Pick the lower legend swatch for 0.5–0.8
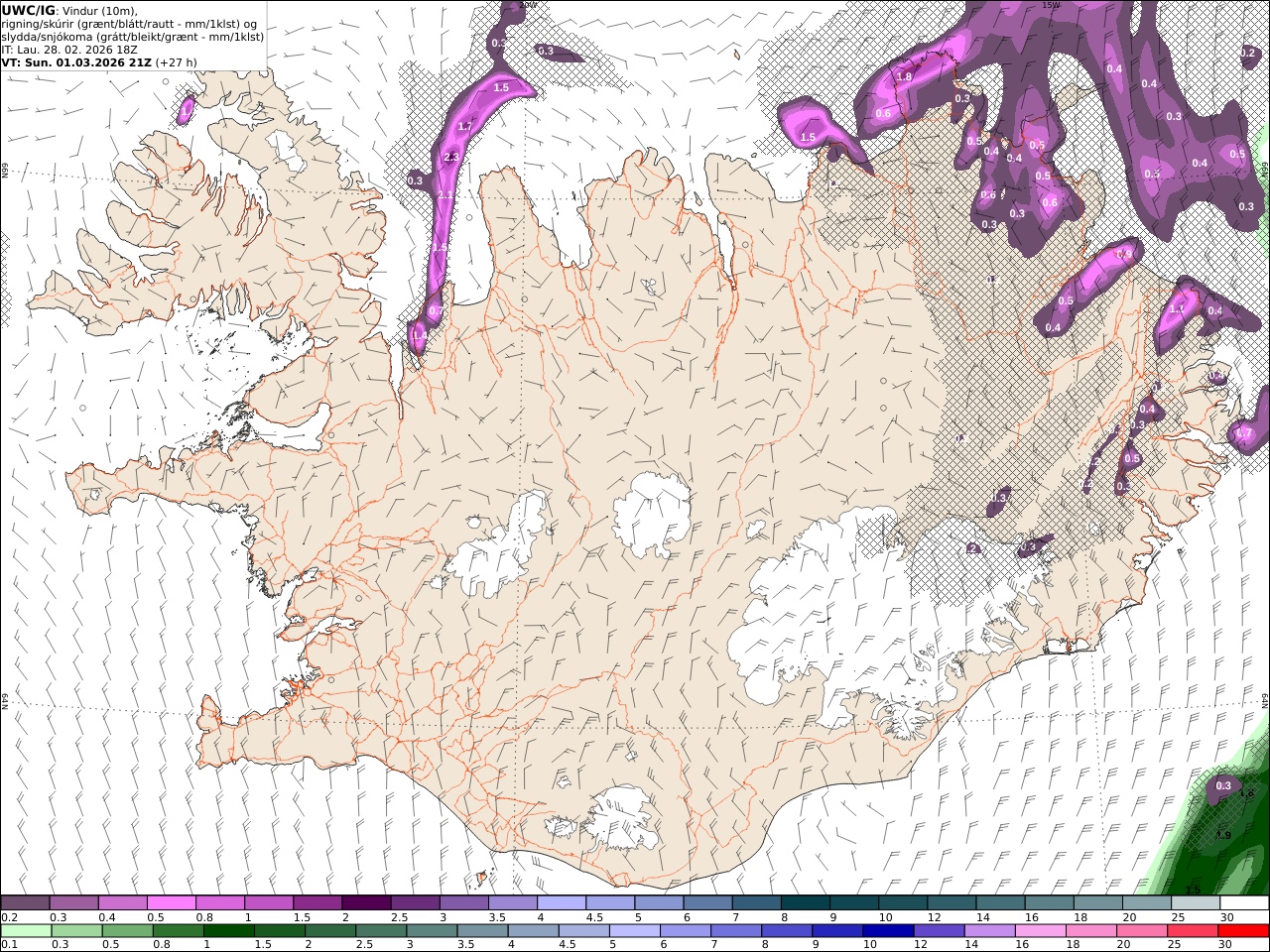The image size is (1270, 952). 129,931
